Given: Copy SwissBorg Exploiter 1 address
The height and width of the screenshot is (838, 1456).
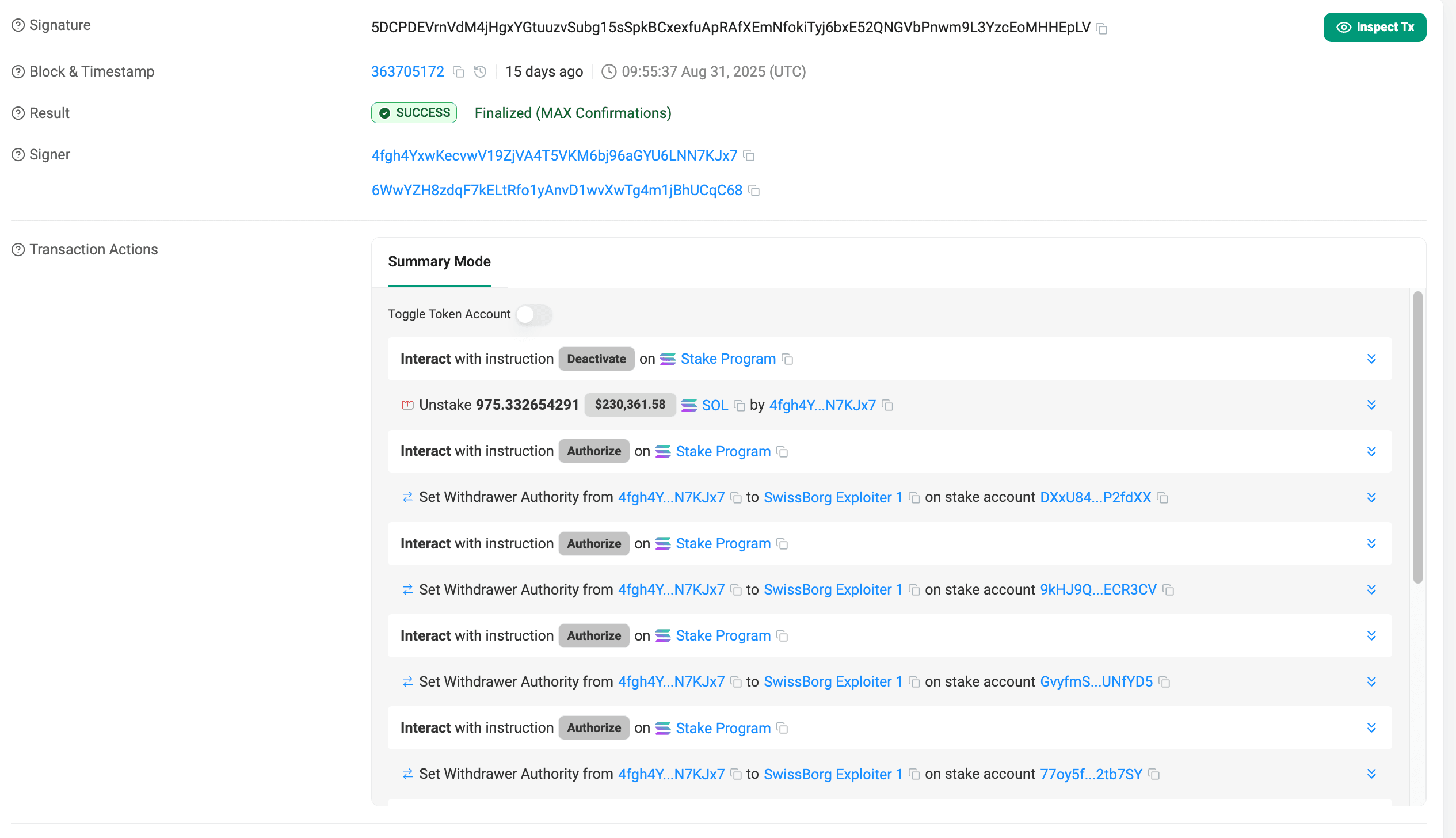Looking at the screenshot, I should pos(914,498).
